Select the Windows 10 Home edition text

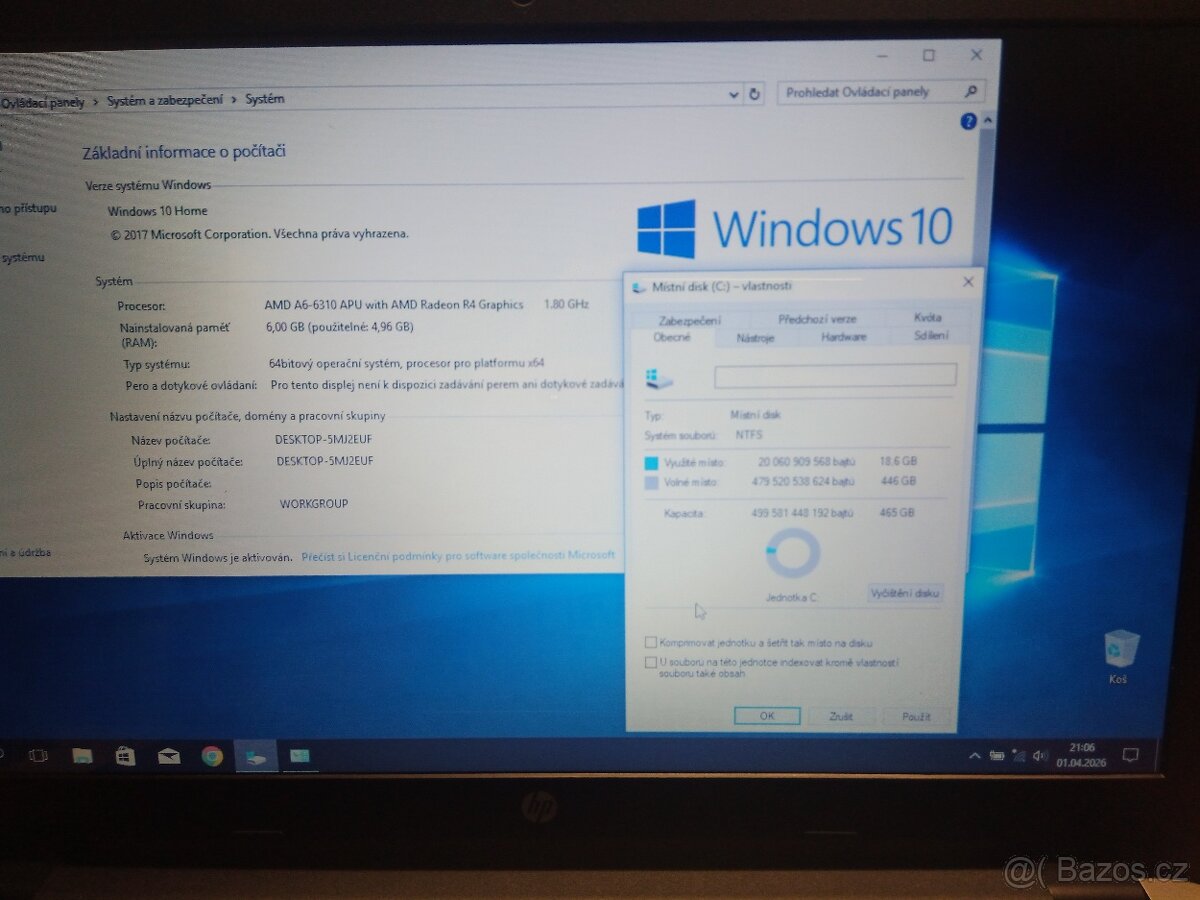(158, 211)
